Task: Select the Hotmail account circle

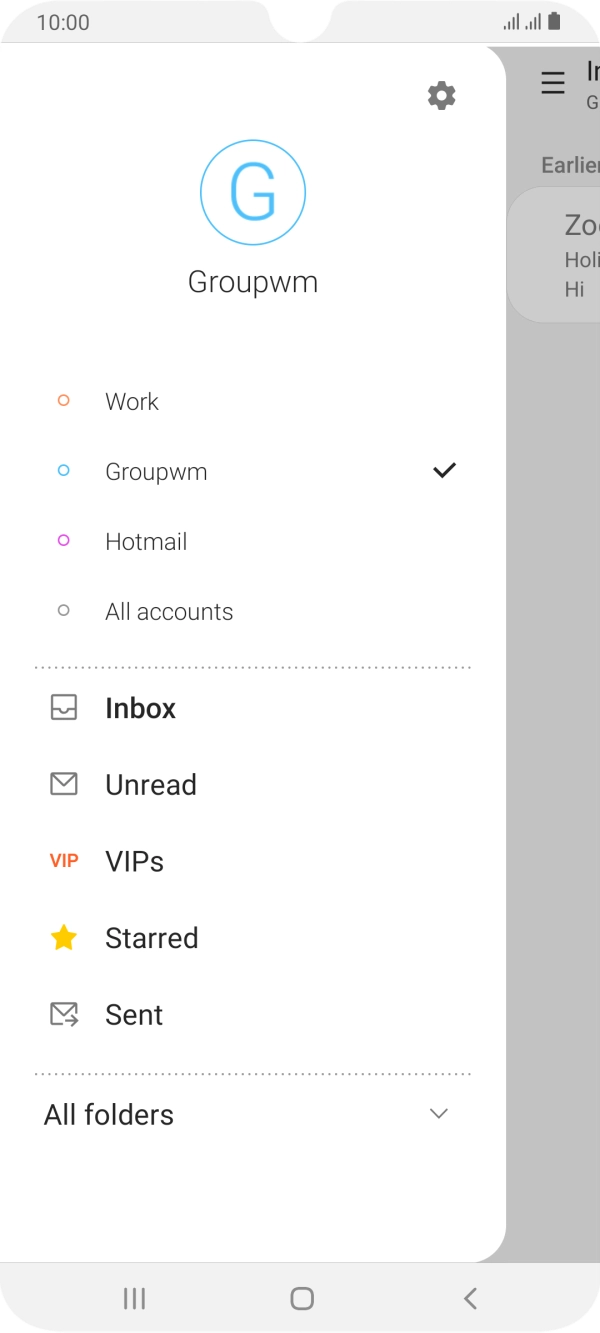Action: [x=63, y=540]
